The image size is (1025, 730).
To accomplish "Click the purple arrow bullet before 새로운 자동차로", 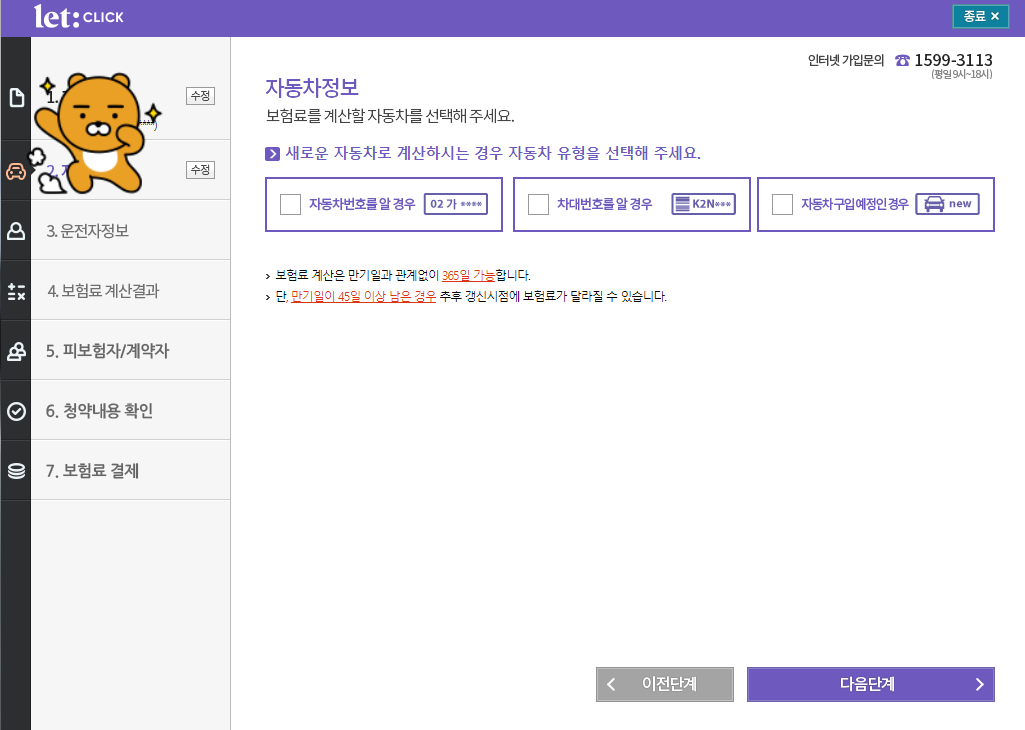I will [272, 154].
